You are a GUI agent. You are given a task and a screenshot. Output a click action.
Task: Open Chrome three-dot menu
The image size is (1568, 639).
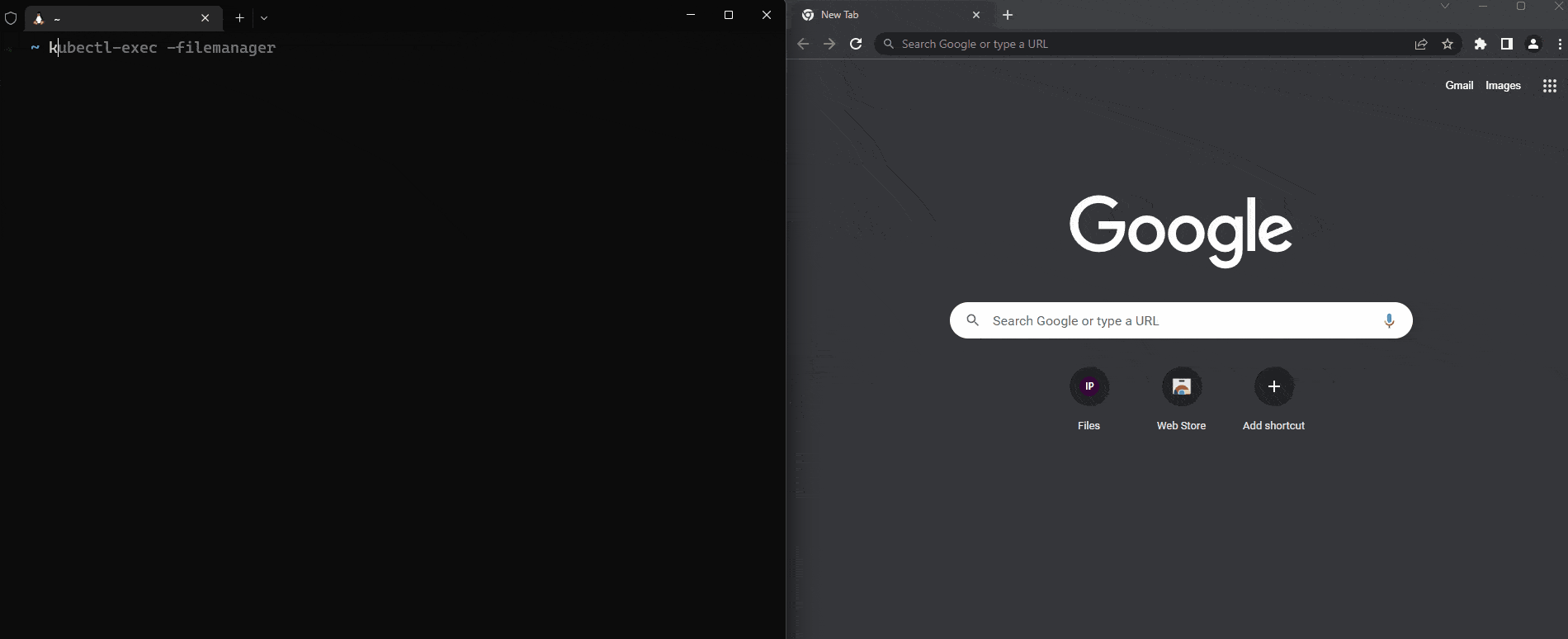click(1559, 45)
